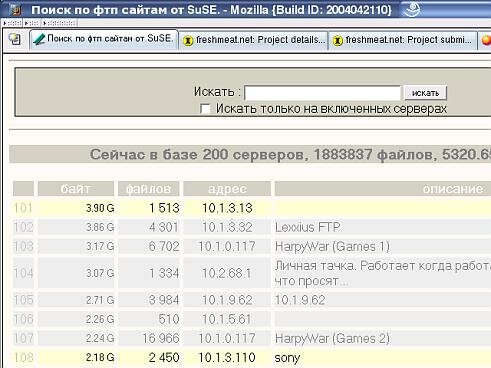Expand the third collapsed toolbar grippy
491x368 pixels.
point(59,23)
